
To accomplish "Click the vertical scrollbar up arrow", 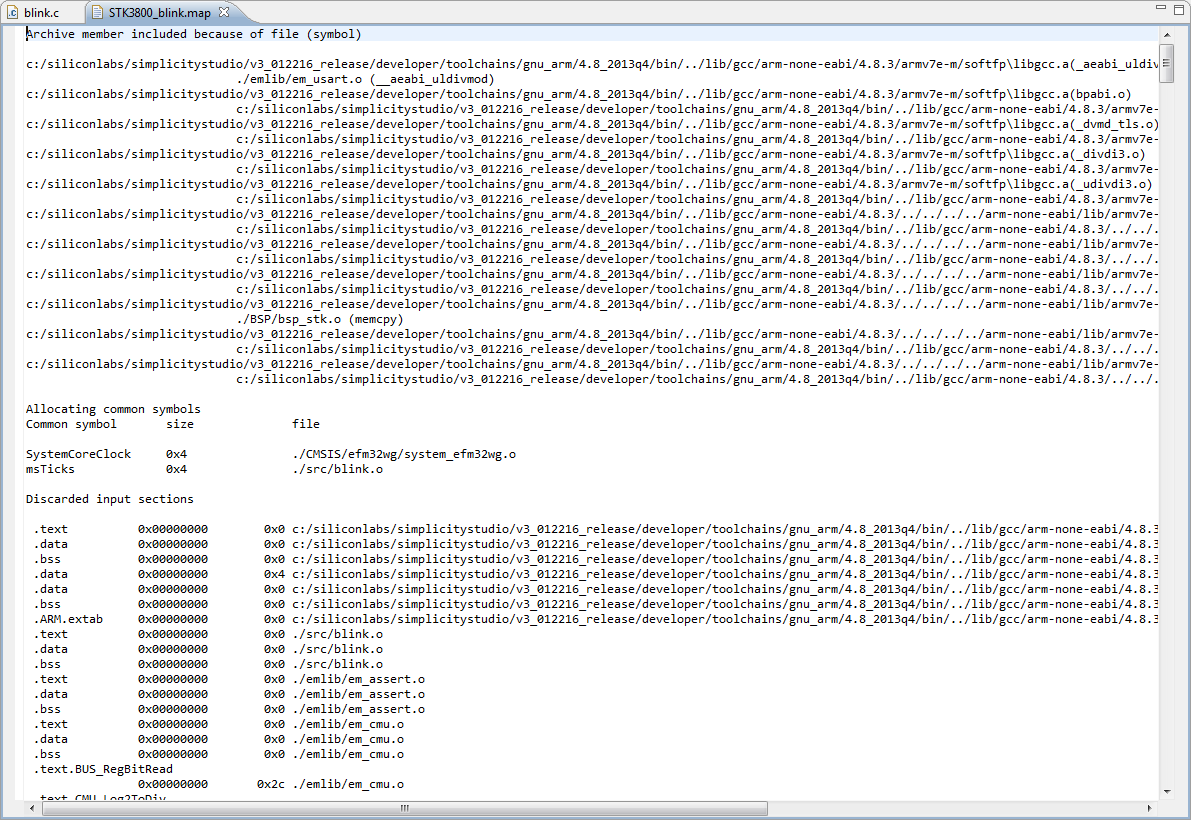I will point(1167,35).
